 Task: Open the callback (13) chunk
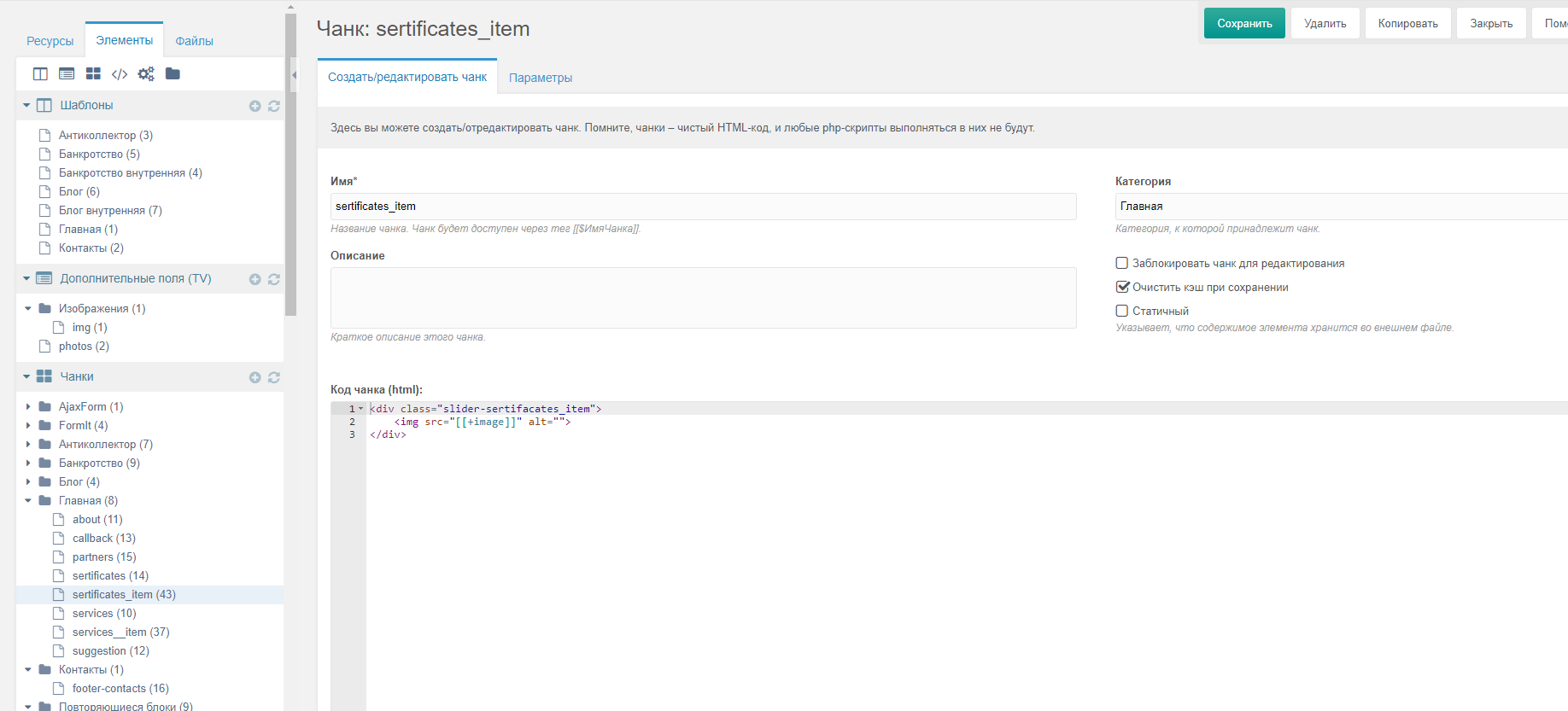[104, 538]
